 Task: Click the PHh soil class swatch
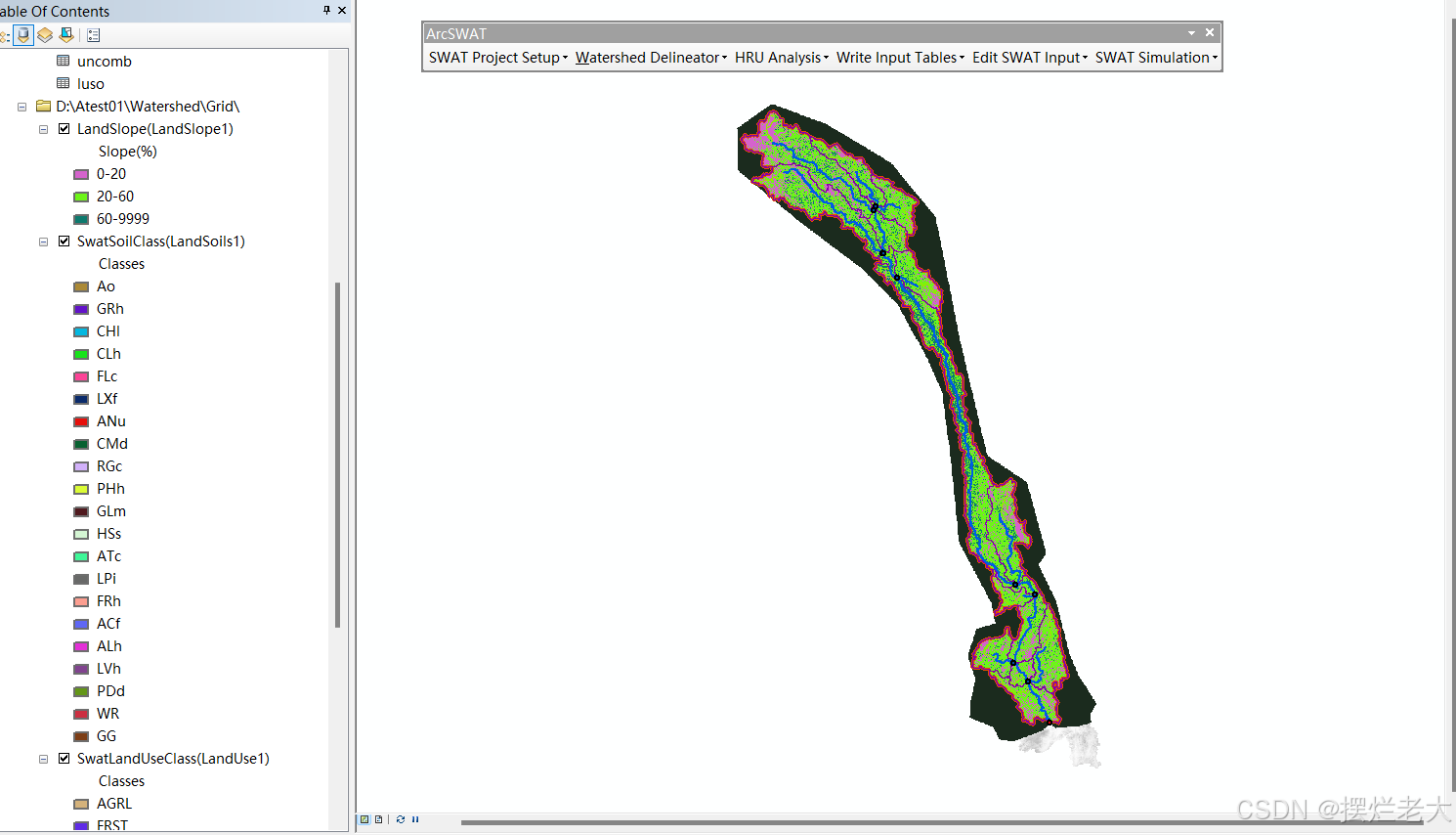pos(81,489)
